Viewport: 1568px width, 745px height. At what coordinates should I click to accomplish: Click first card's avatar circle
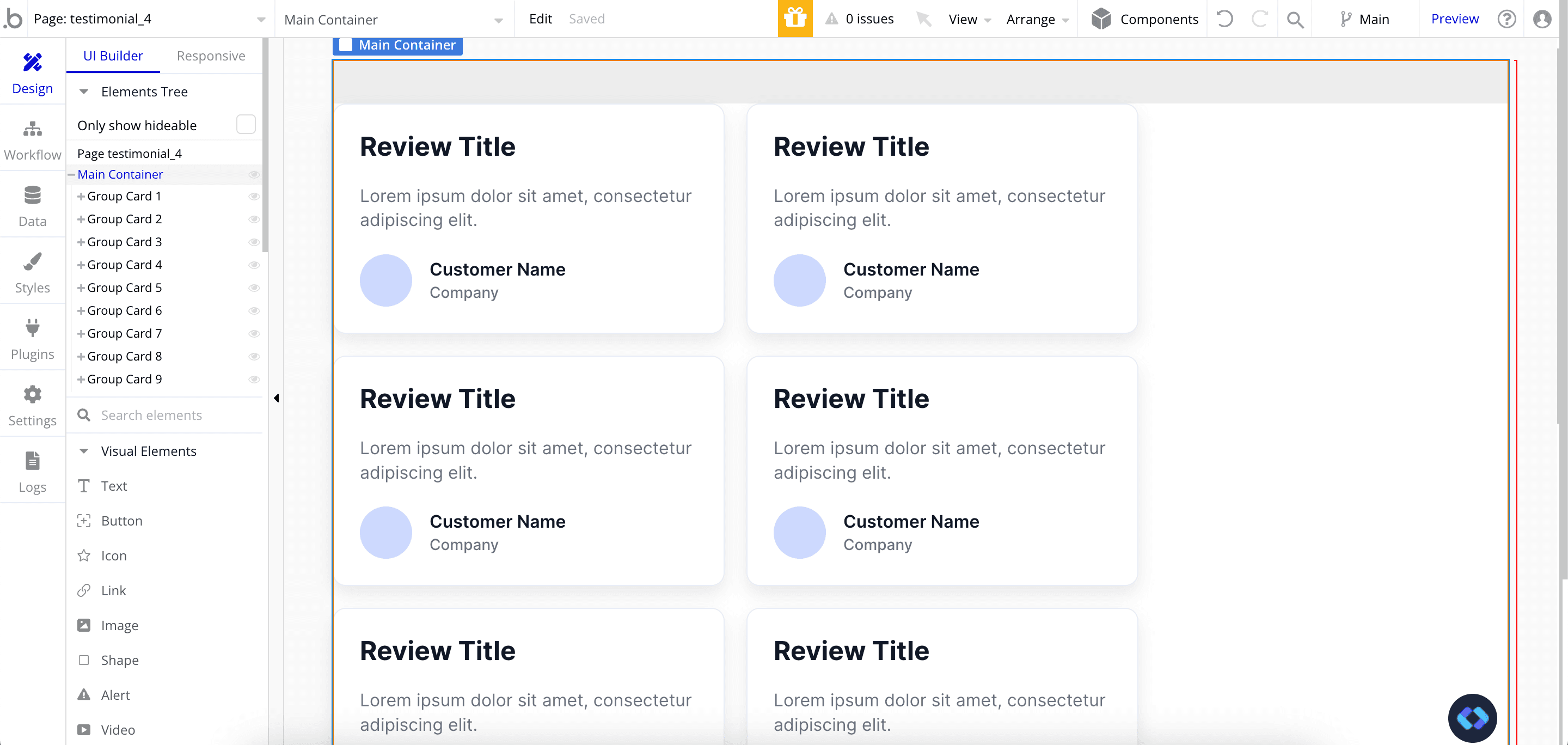[386, 280]
